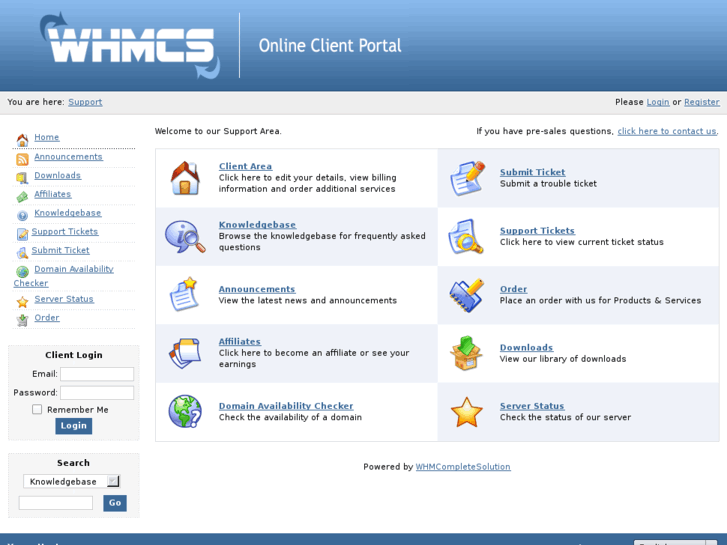Screen dimensions: 727x545
Task: Focus the Password input field
Action: click(97, 392)
